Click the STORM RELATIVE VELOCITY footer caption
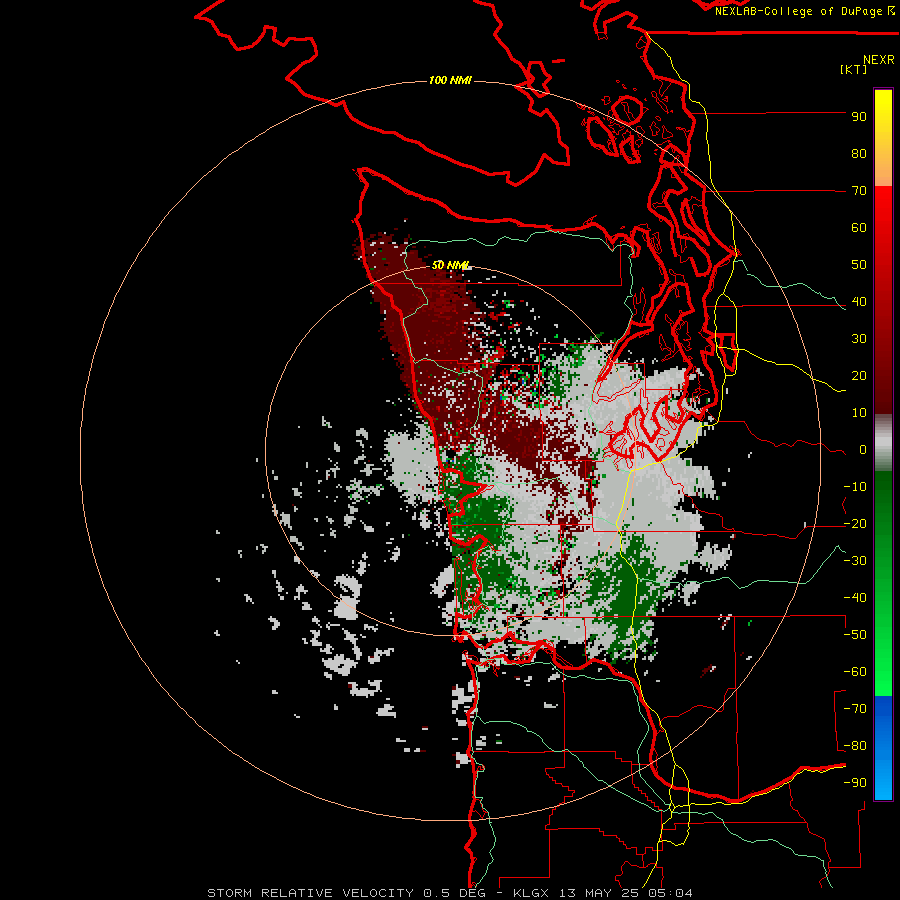900x900 pixels. [x=449, y=893]
